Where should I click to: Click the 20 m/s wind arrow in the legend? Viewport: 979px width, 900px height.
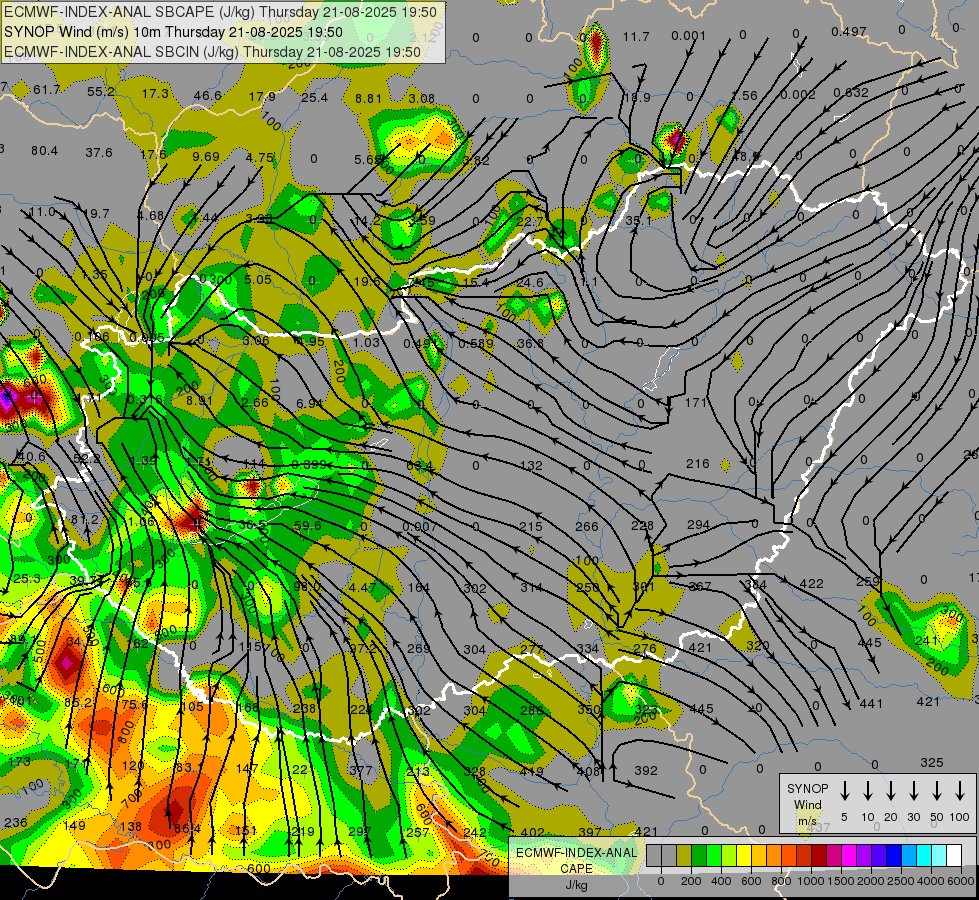point(891,791)
